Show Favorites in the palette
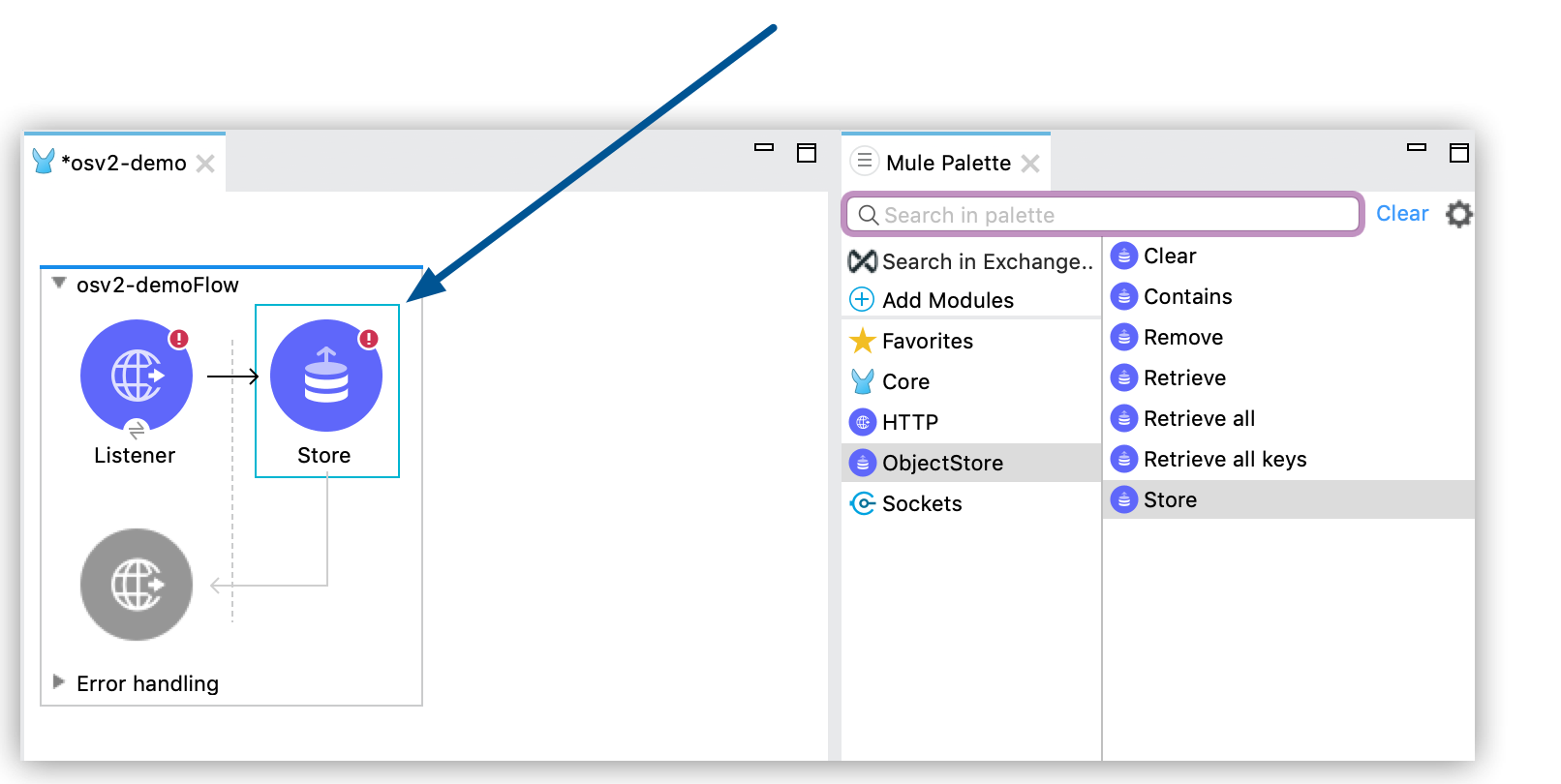The image size is (1561, 784). [927, 342]
